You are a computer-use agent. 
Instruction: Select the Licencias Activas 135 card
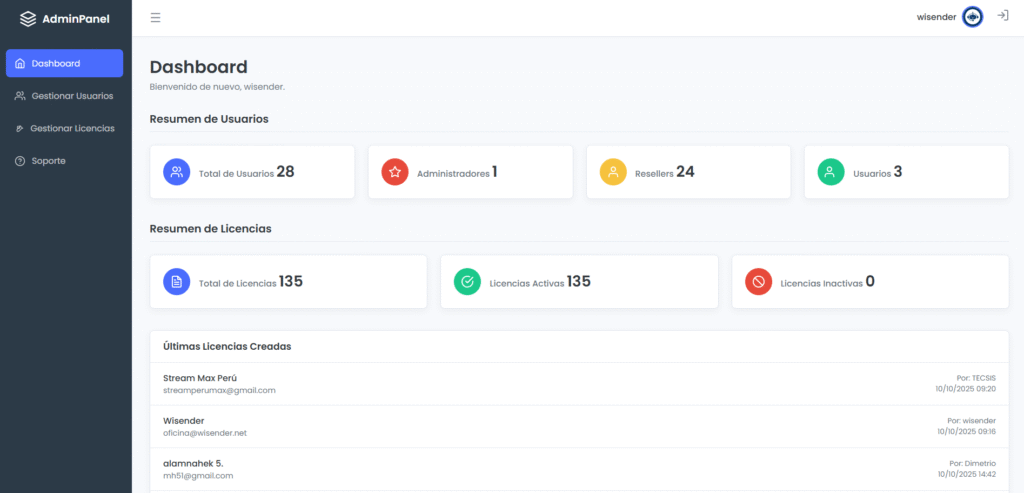tap(579, 281)
